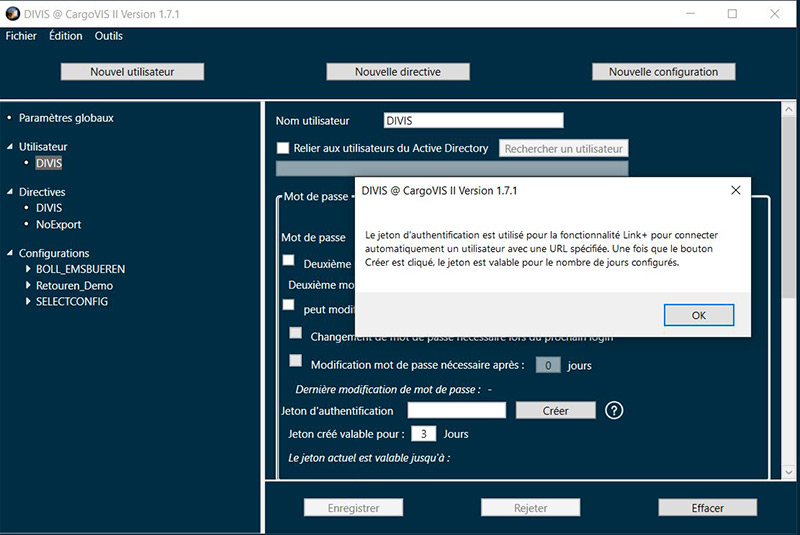Collapse the Configurations tree node

[10, 253]
